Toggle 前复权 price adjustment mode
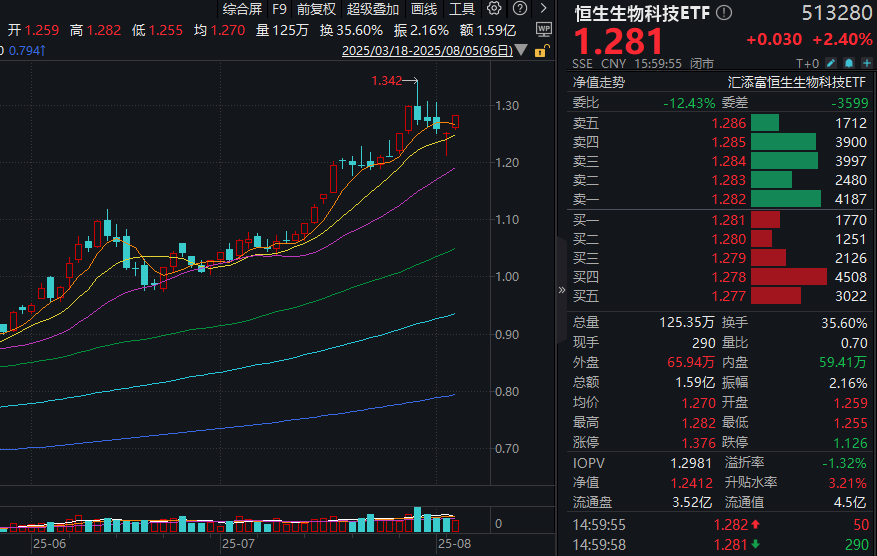 point(316,9)
